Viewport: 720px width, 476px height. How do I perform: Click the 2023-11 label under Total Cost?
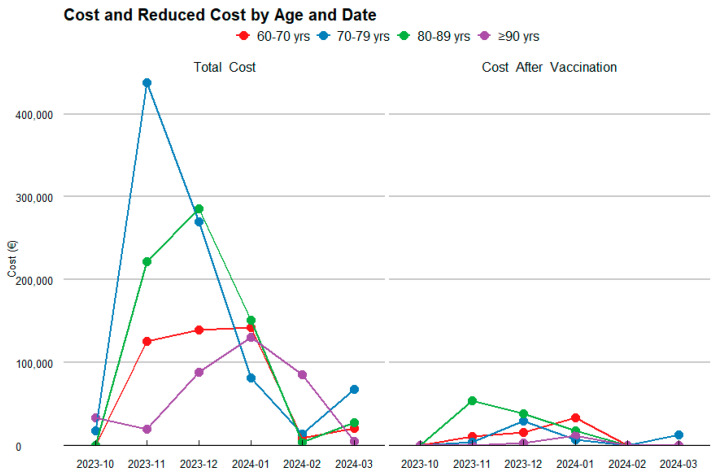point(146,464)
